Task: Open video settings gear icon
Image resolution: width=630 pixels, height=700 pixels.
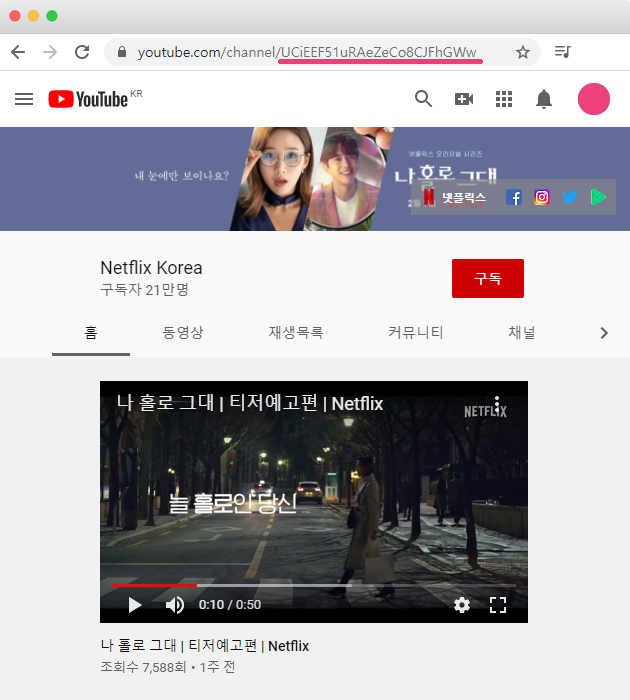Action: coord(462,605)
